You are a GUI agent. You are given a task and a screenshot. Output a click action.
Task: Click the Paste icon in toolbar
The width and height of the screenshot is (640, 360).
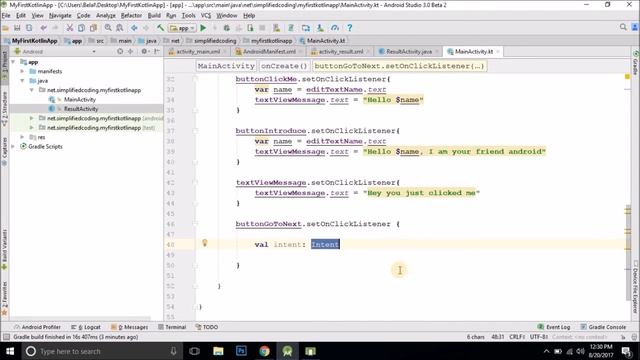click(93, 28)
